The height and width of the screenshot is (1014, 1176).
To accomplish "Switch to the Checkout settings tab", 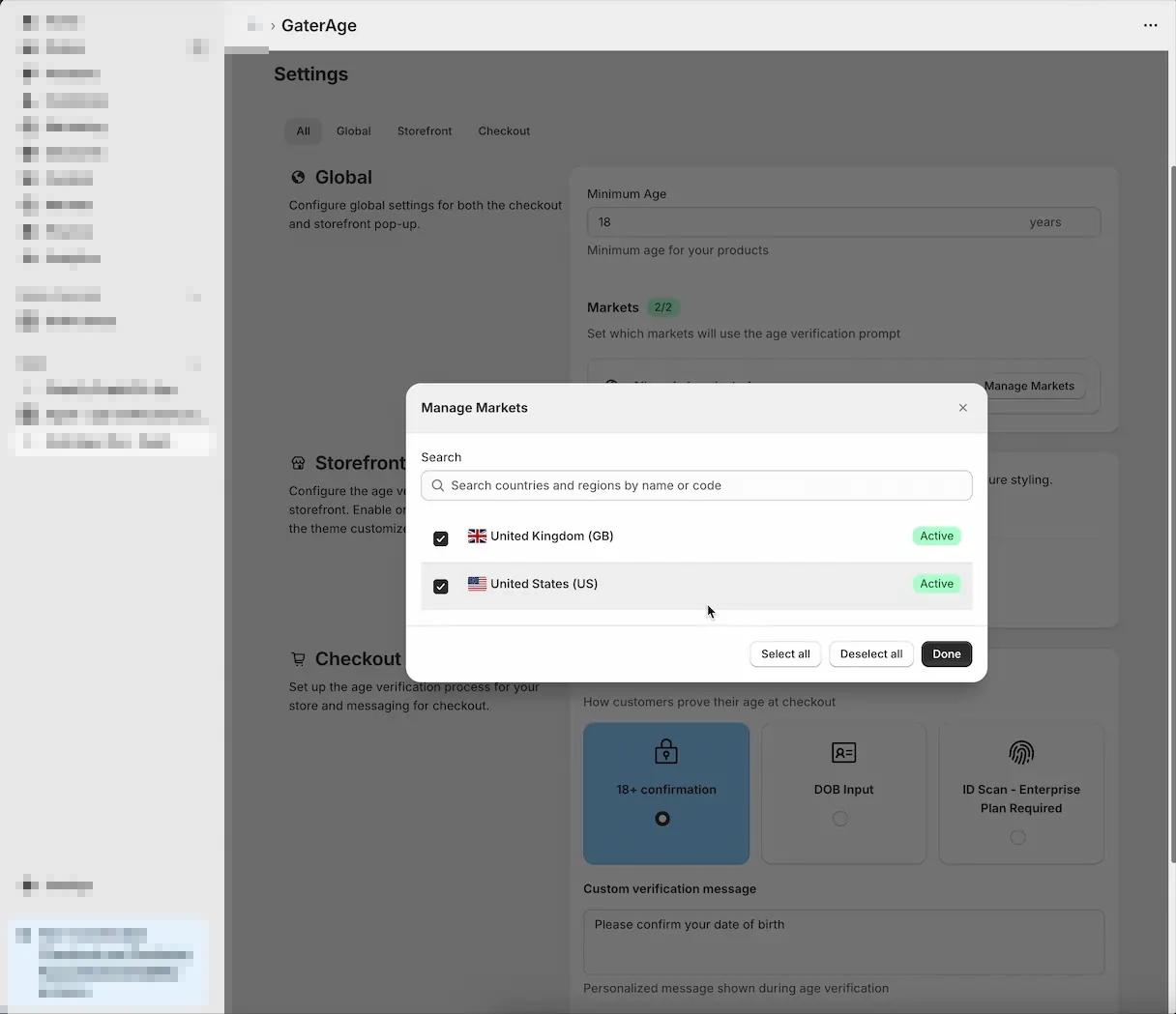I will click(504, 131).
